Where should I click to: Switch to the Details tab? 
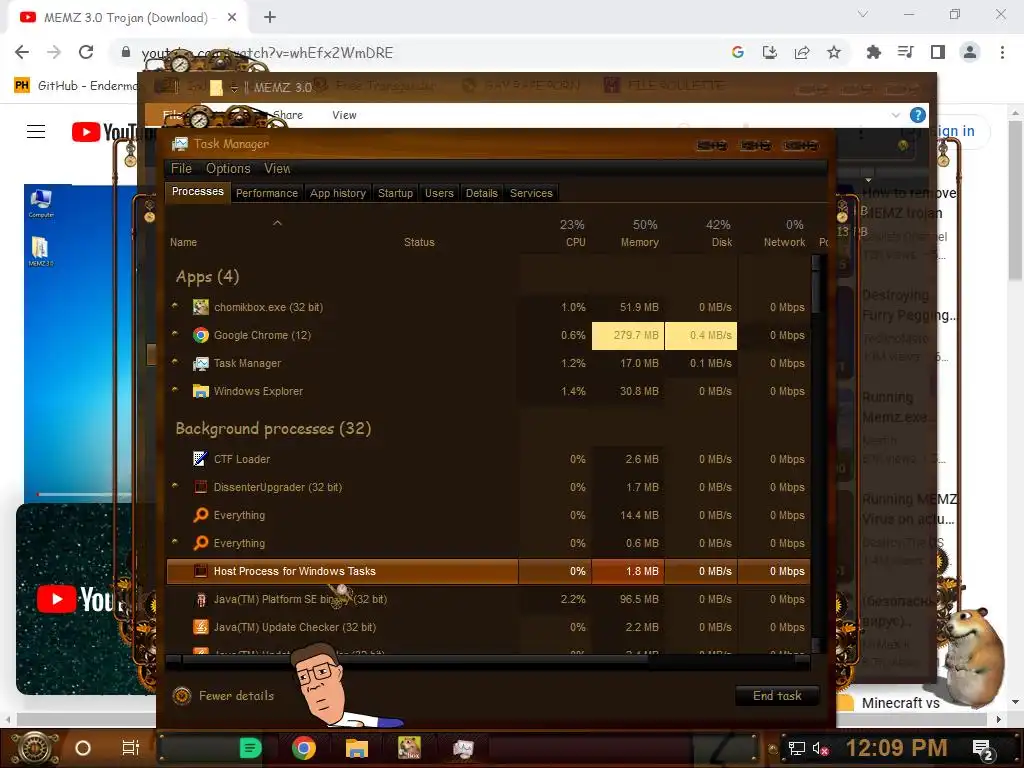point(481,193)
